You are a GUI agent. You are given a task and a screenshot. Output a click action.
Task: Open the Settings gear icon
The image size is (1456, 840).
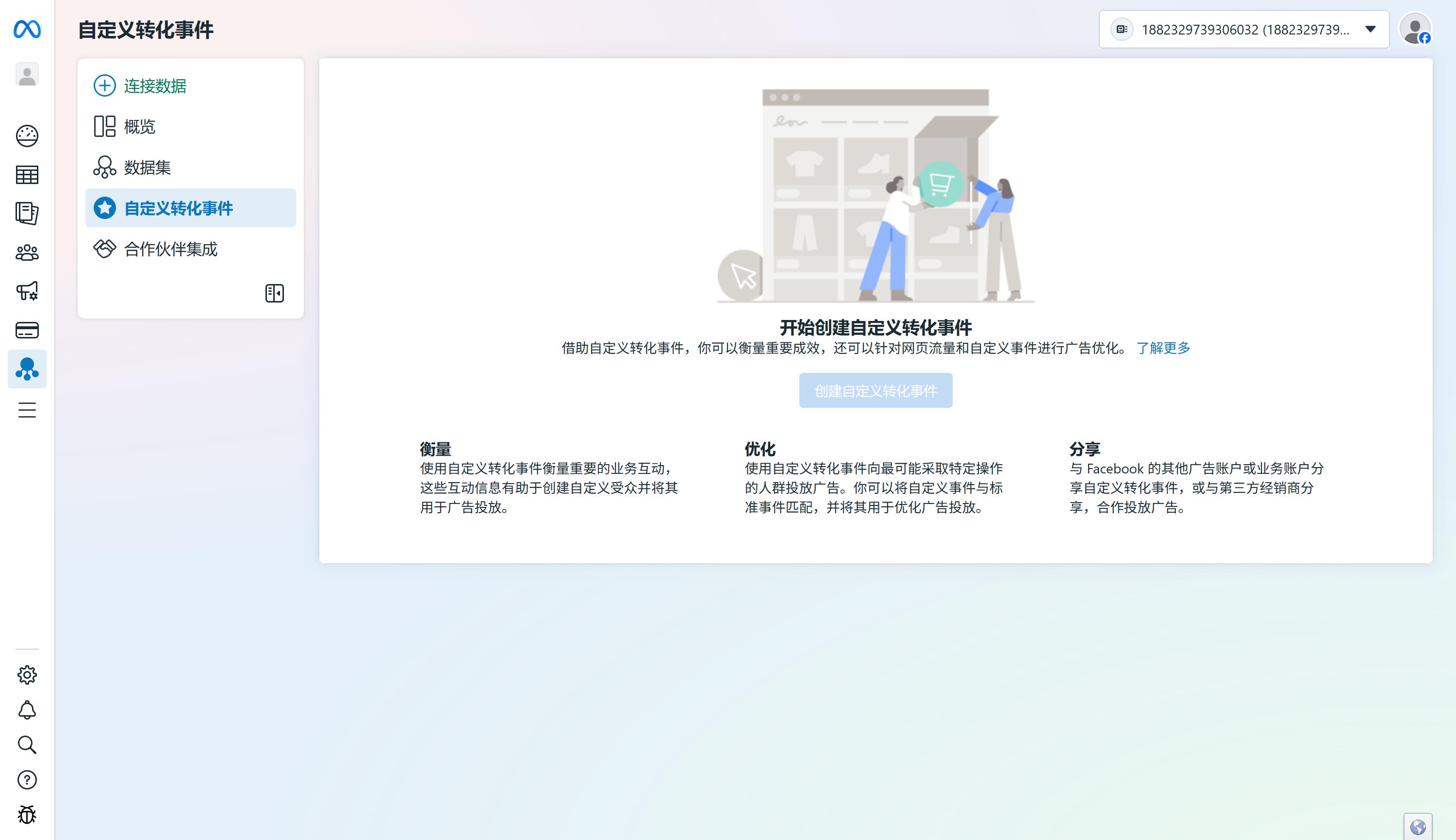point(27,674)
